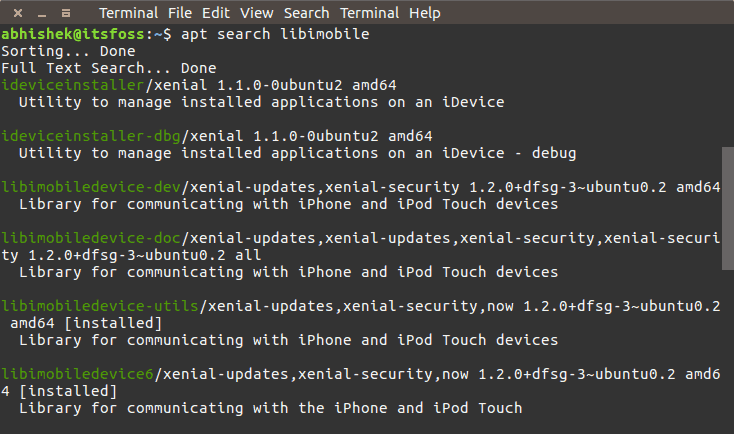The width and height of the screenshot is (734, 434).
Task: Open the Help menu
Action: pyautogui.click(x=424, y=13)
